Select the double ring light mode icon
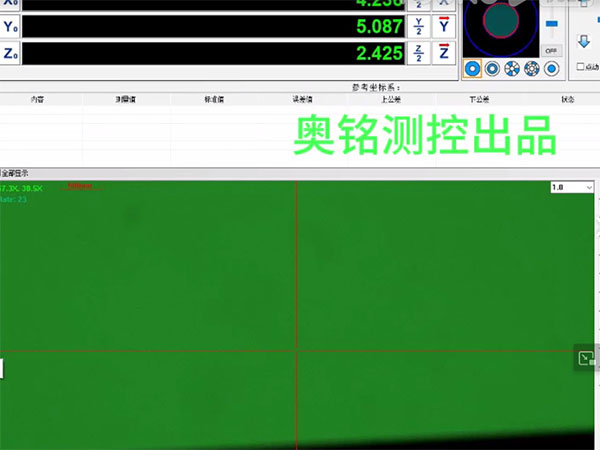Screen dimensions: 600x450 492,69
